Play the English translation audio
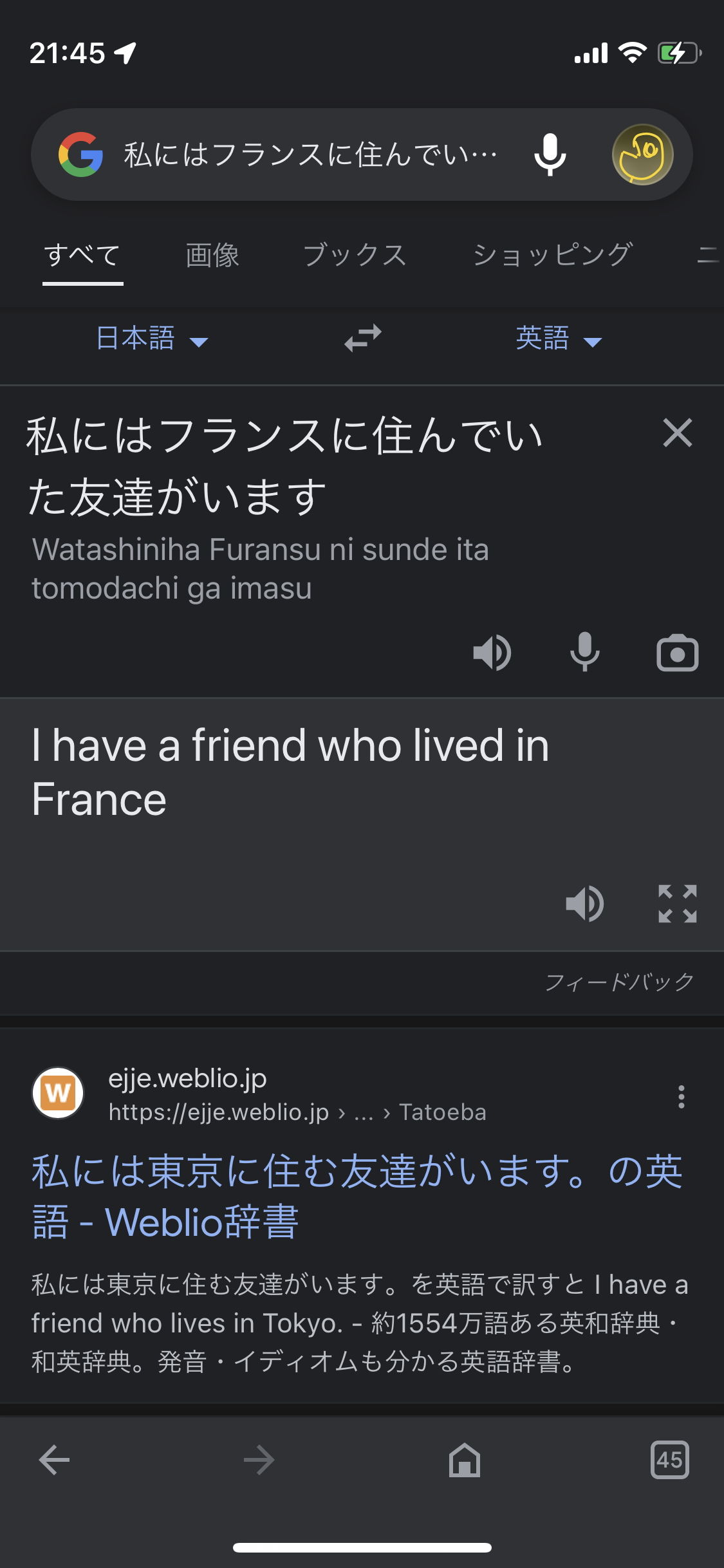The width and height of the screenshot is (724, 1568). 584,904
